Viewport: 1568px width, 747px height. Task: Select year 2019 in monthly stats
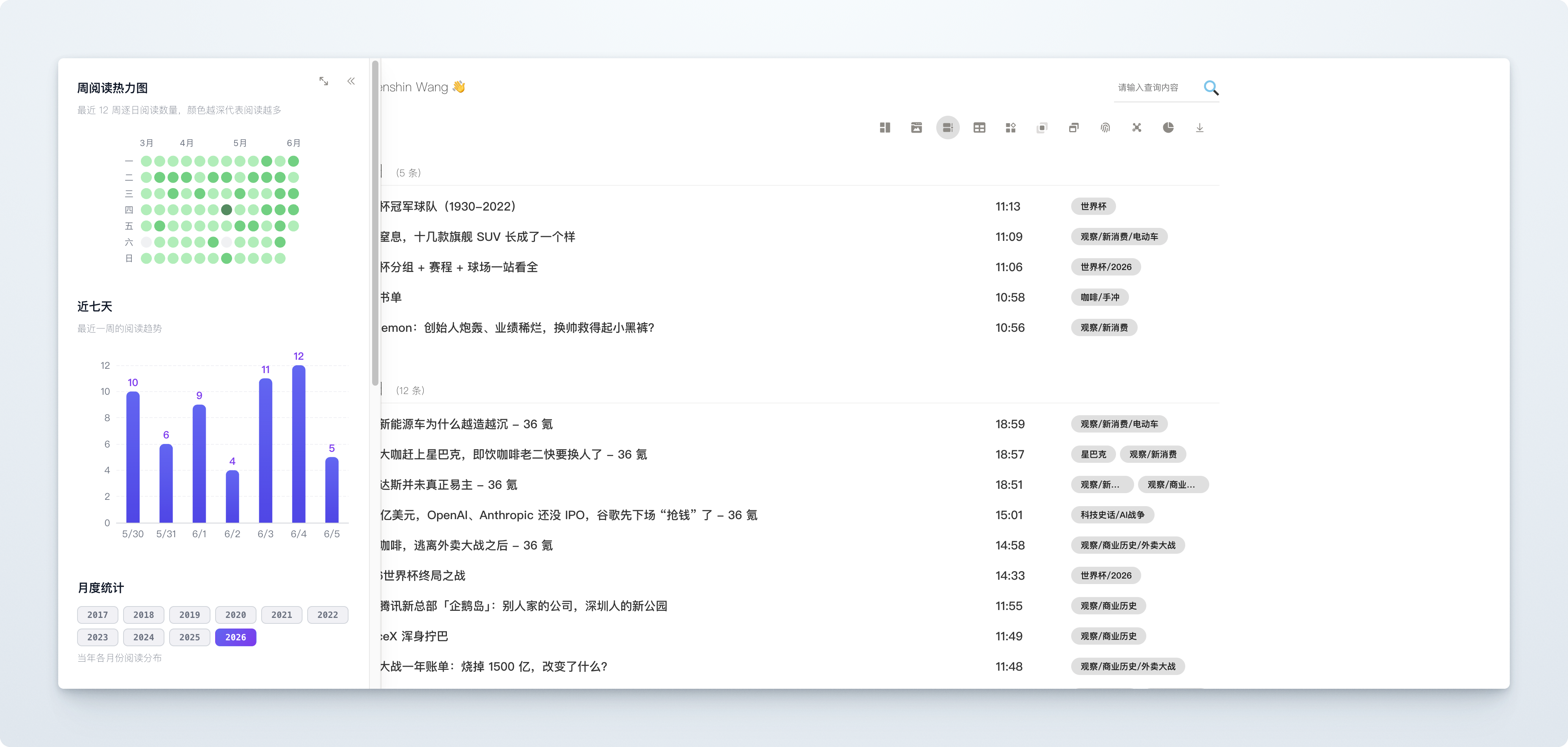[189, 615]
